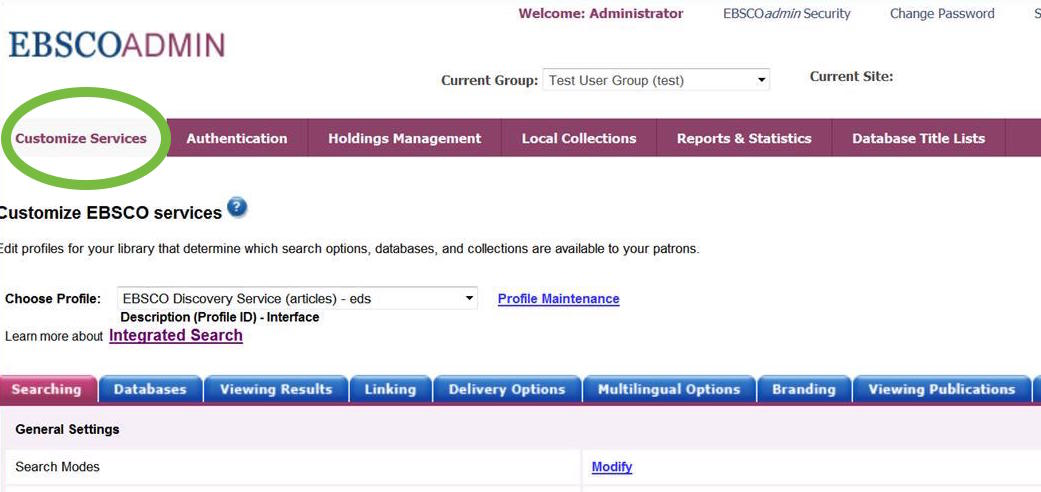Image resolution: width=1041 pixels, height=492 pixels.
Task: Click the Current Site label
Action: click(851, 76)
